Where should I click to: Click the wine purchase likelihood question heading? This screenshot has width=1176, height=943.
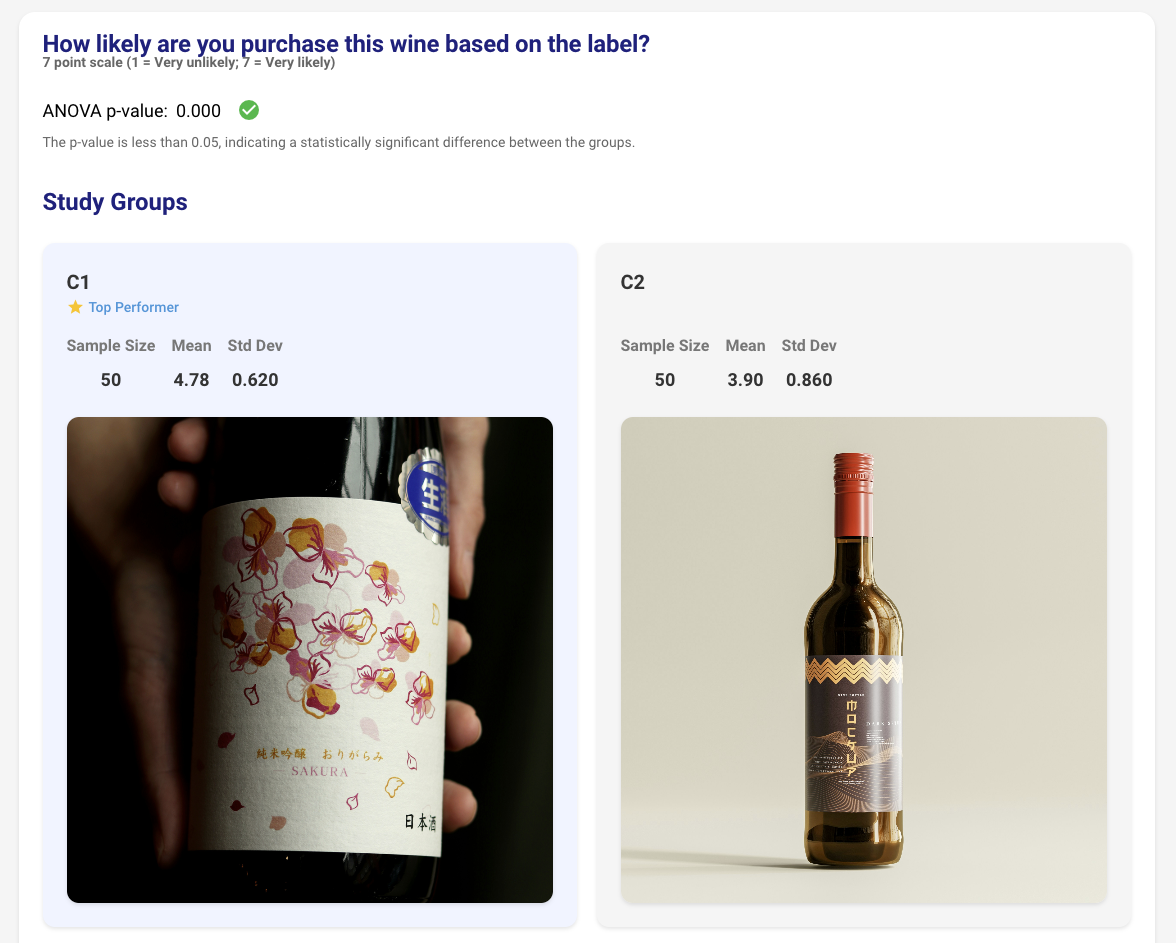[x=346, y=44]
